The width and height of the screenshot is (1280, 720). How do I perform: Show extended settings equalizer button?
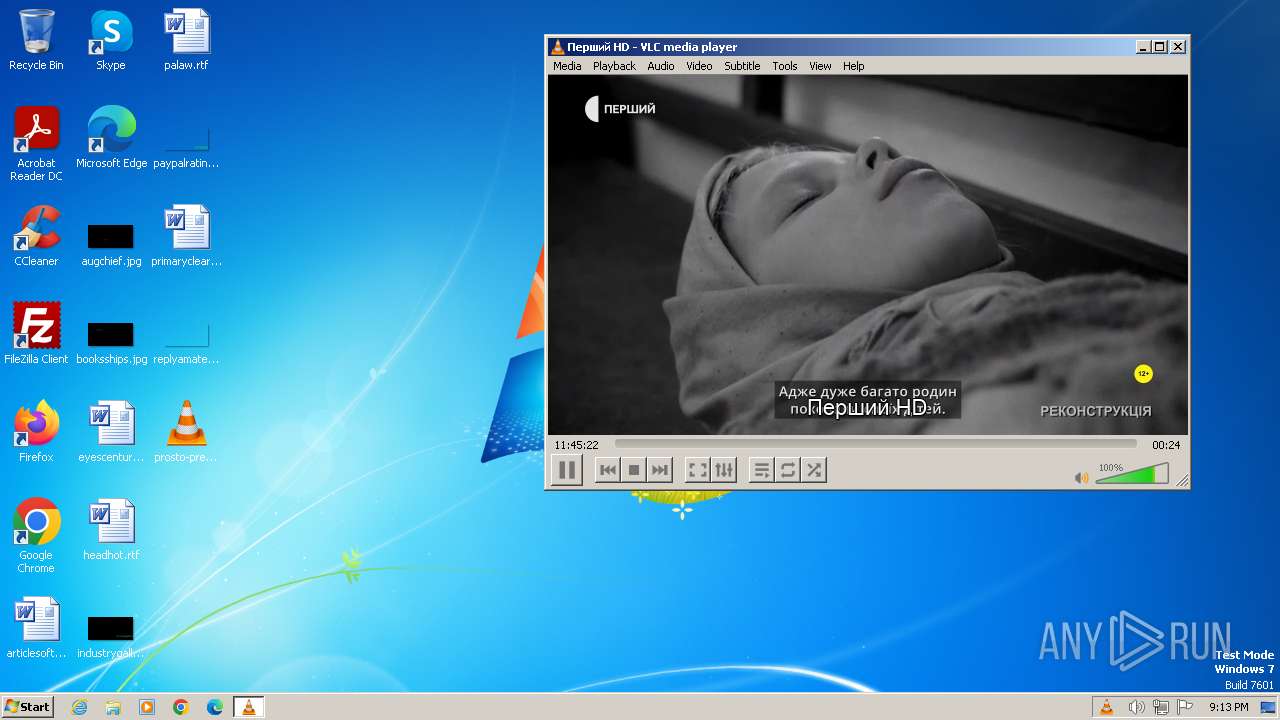pyautogui.click(x=724, y=470)
